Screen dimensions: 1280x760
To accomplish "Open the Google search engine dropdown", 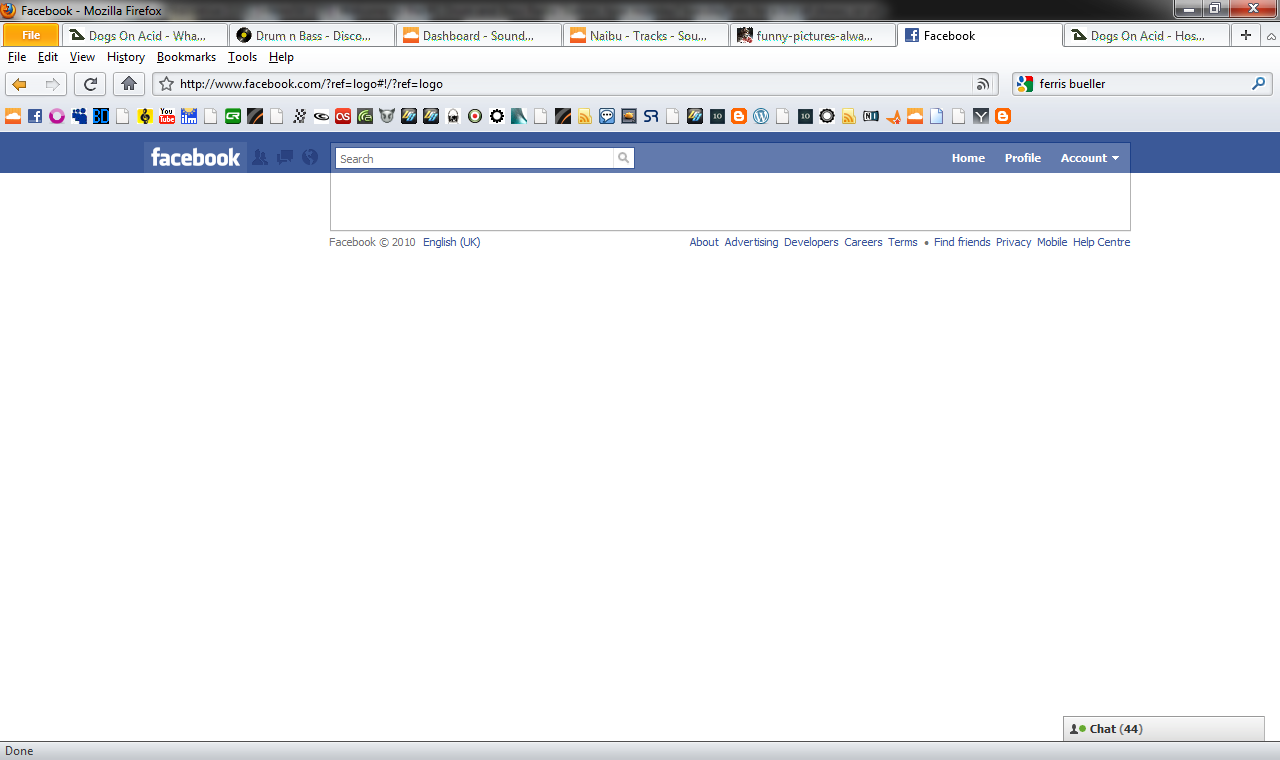I will 1025,84.
